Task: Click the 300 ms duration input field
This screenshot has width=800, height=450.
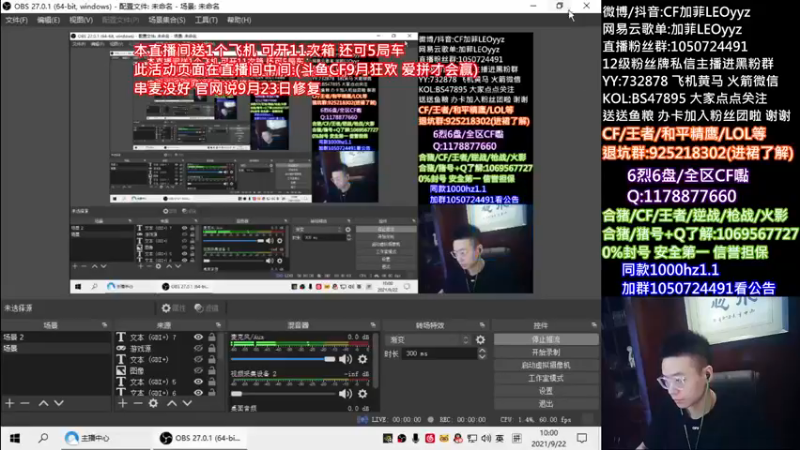Action: (439, 354)
